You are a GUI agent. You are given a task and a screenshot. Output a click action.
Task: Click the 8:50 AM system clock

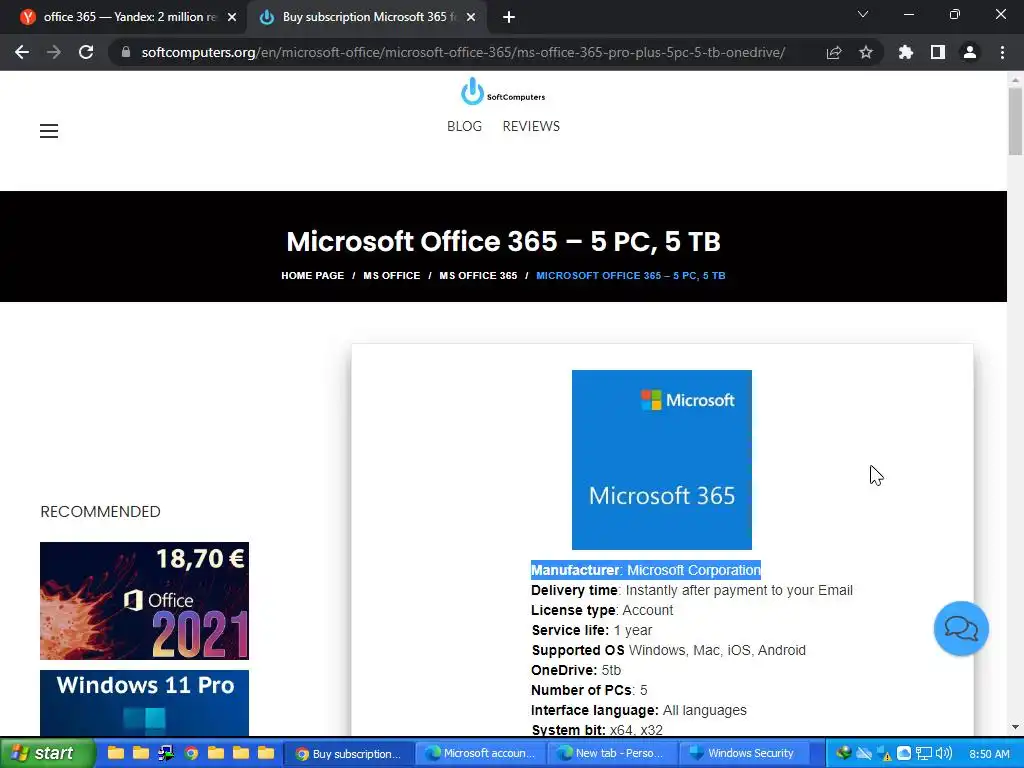click(x=989, y=754)
